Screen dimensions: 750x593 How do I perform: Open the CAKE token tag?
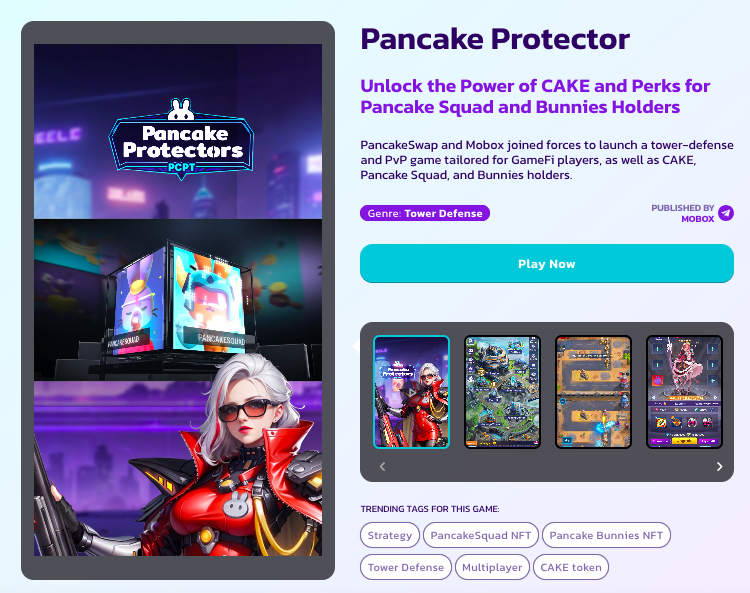(x=571, y=567)
